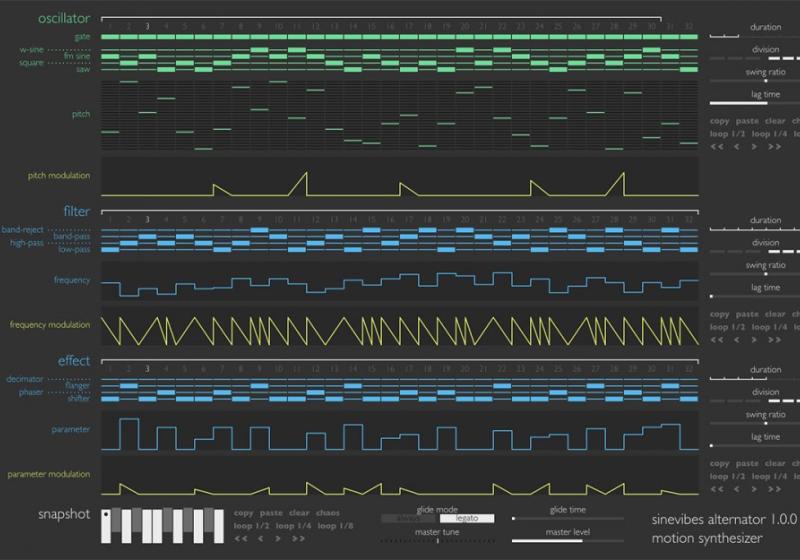
Task: Shift oscillator pattern right with single arrow
Action: 754,146
